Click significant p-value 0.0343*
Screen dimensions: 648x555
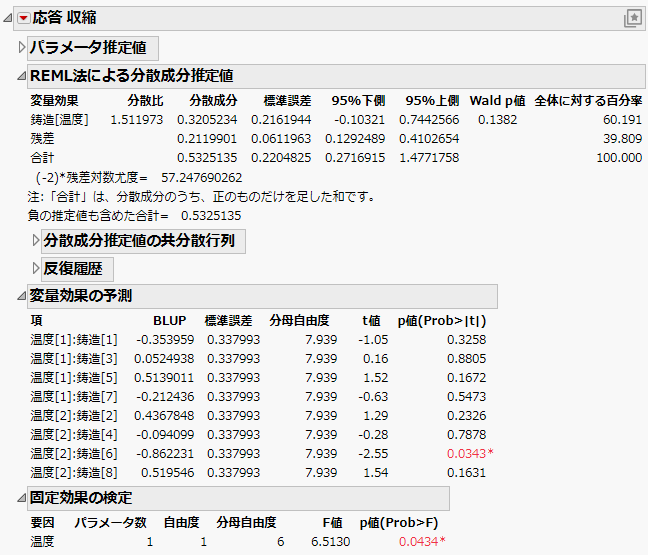470,454
